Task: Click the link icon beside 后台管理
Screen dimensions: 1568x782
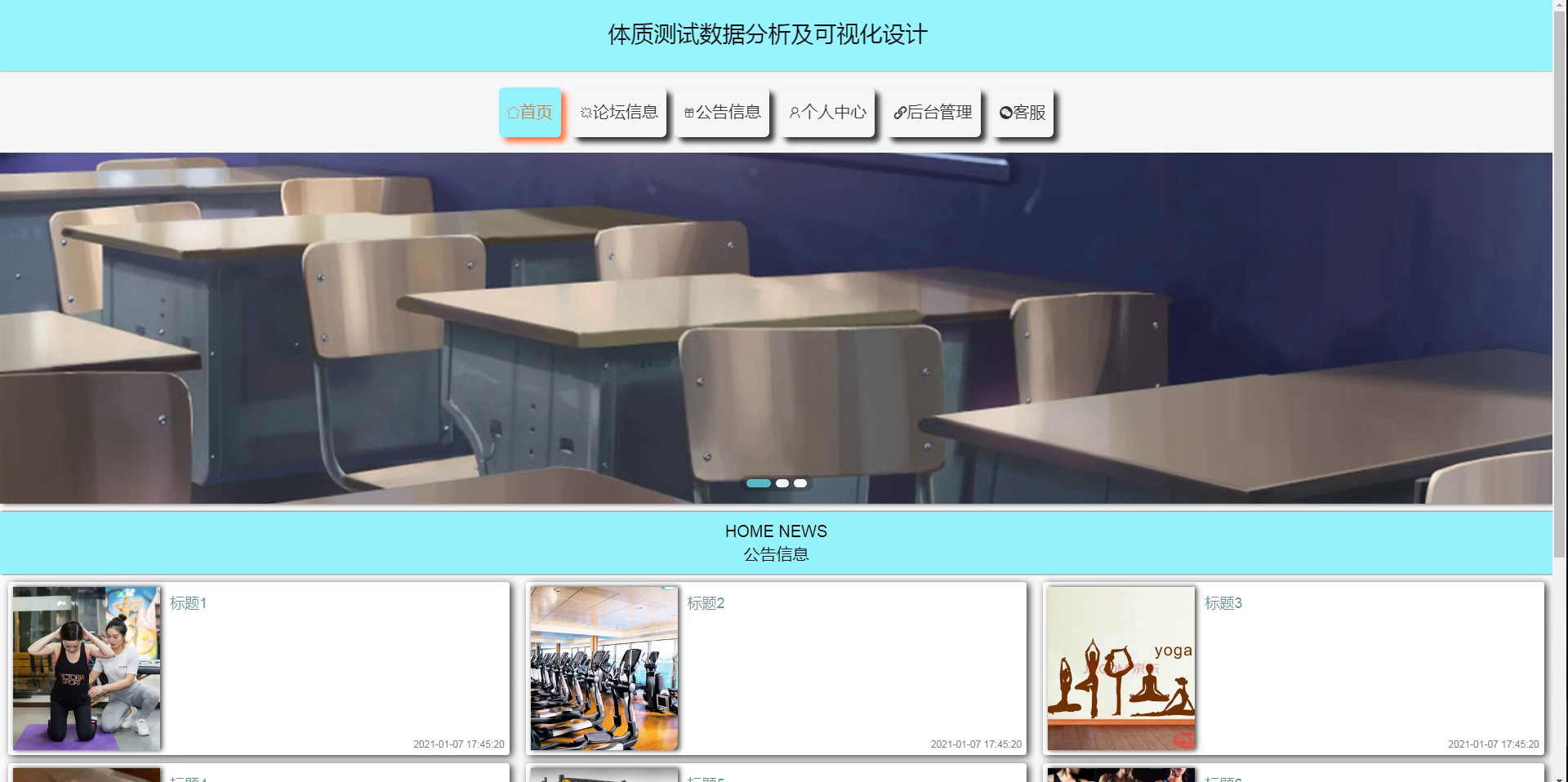Action: click(x=900, y=113)
